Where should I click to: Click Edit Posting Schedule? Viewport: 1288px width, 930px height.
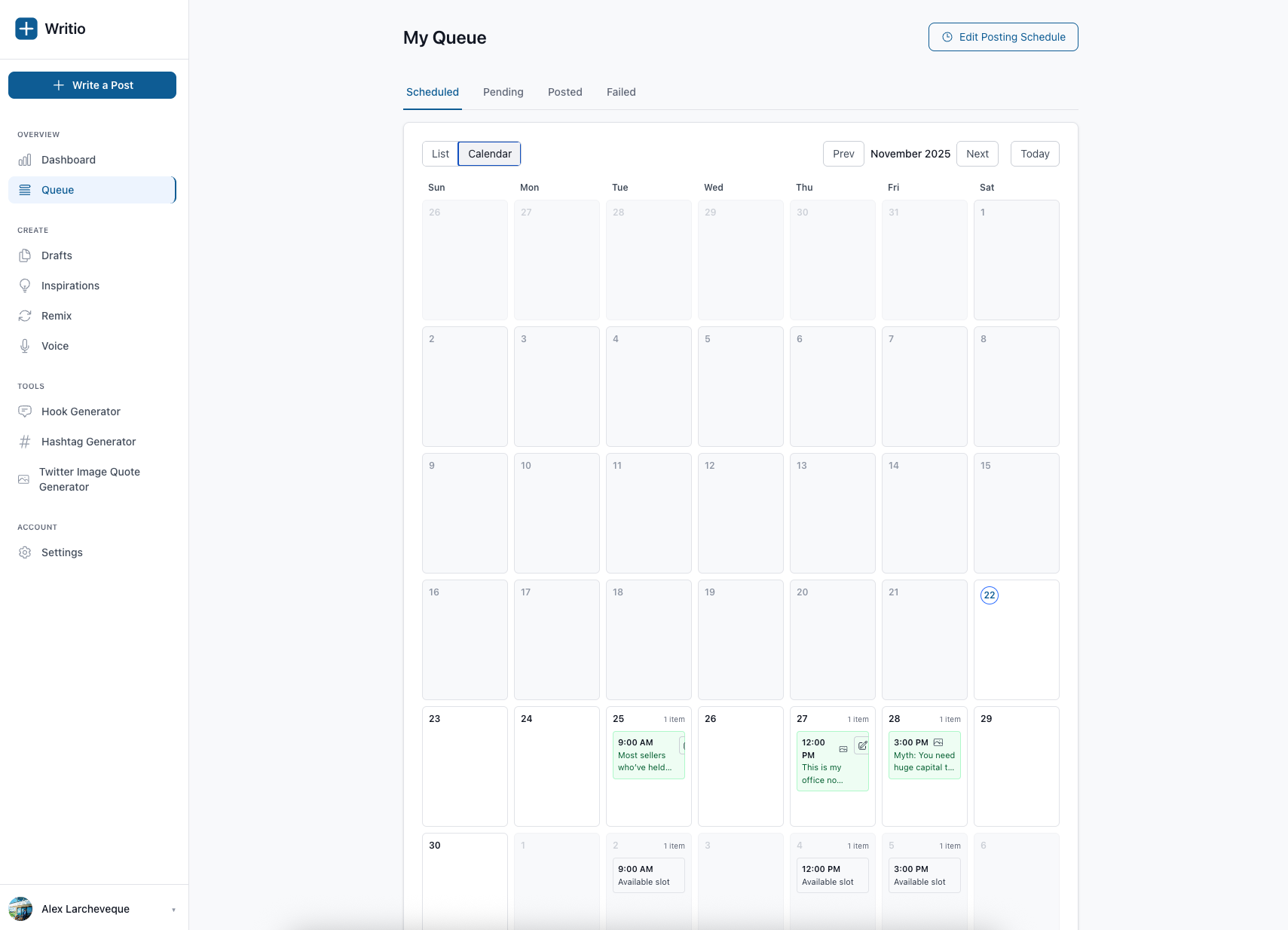tap(1002, 36)
